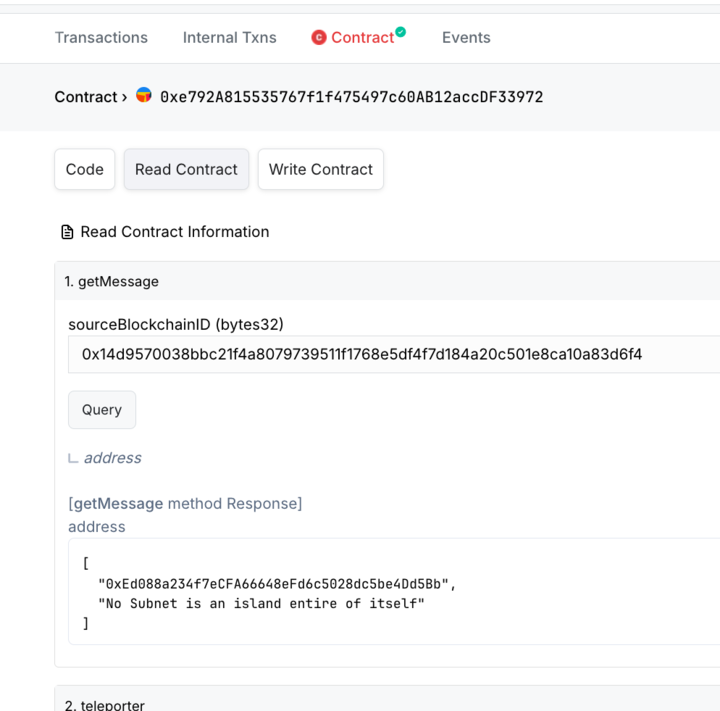Click the red Contract tab icon
The image size is (720, 711).
click(319, 38)
